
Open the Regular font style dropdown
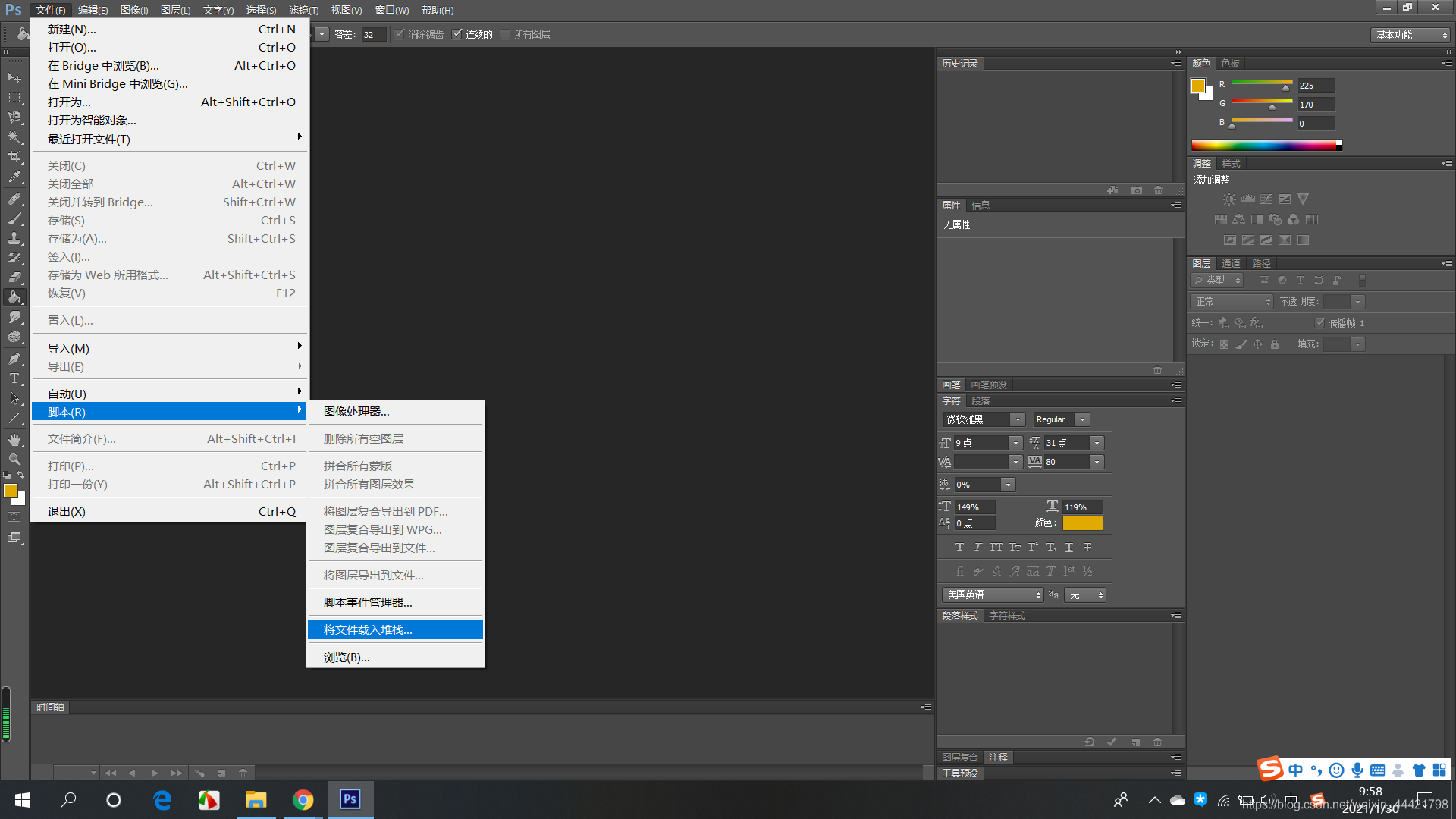1082,419
